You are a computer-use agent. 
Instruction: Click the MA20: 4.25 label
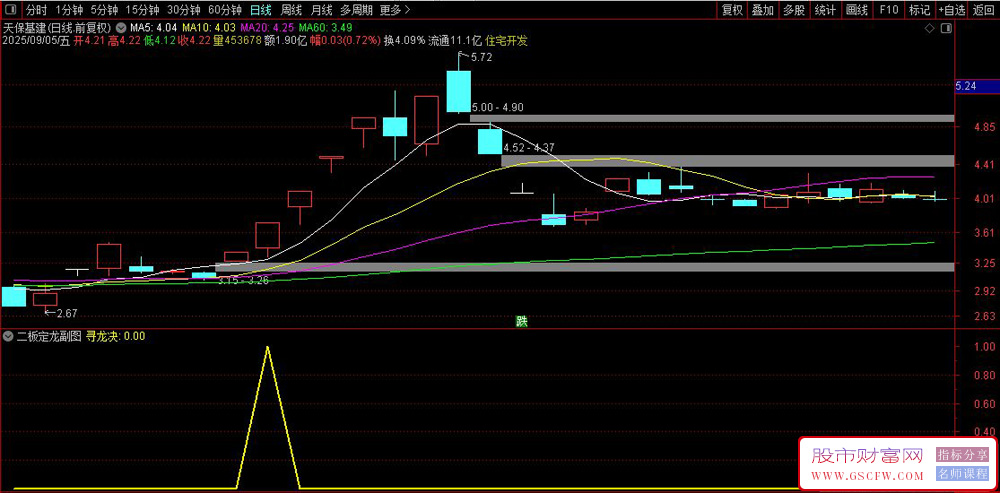tap(267, 28)
